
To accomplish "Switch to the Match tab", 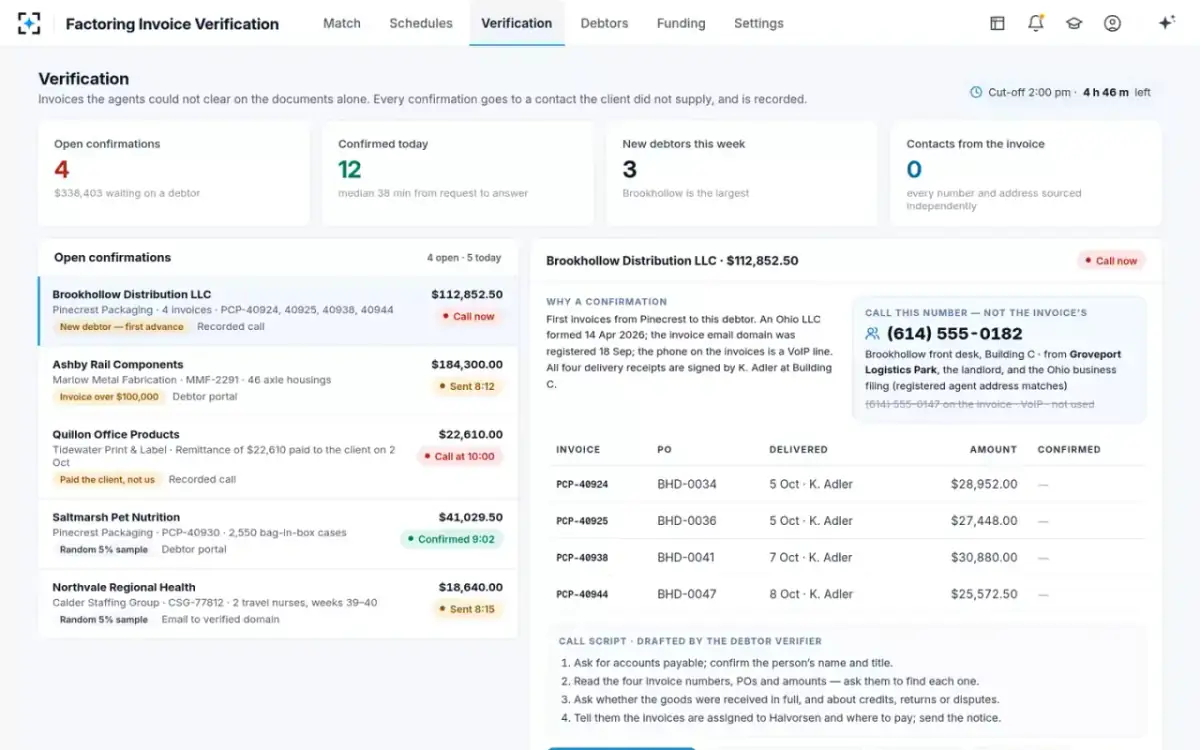I will coord(342,23).
